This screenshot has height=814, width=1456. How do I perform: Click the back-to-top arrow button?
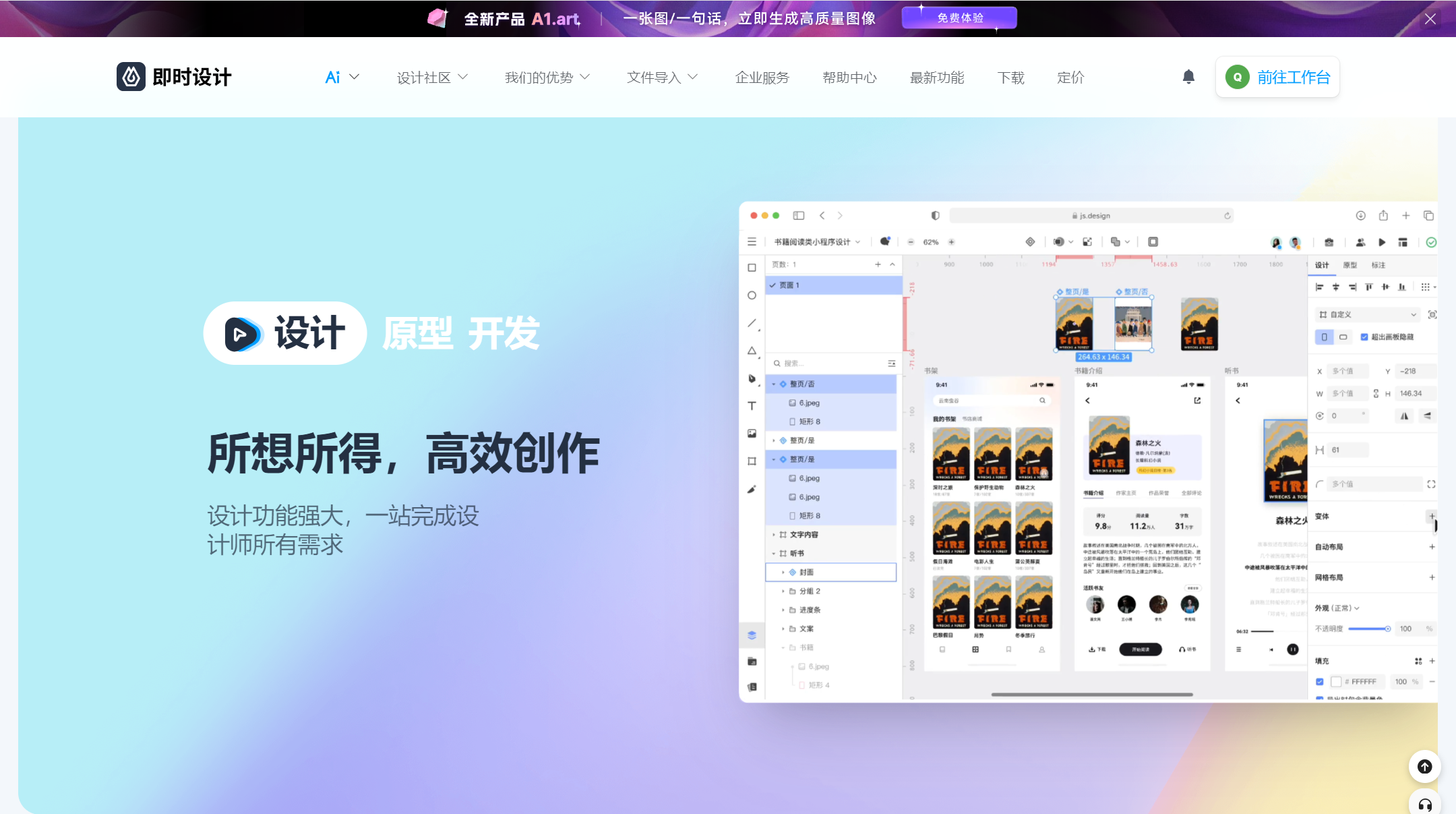click(x=1425, y=766)
